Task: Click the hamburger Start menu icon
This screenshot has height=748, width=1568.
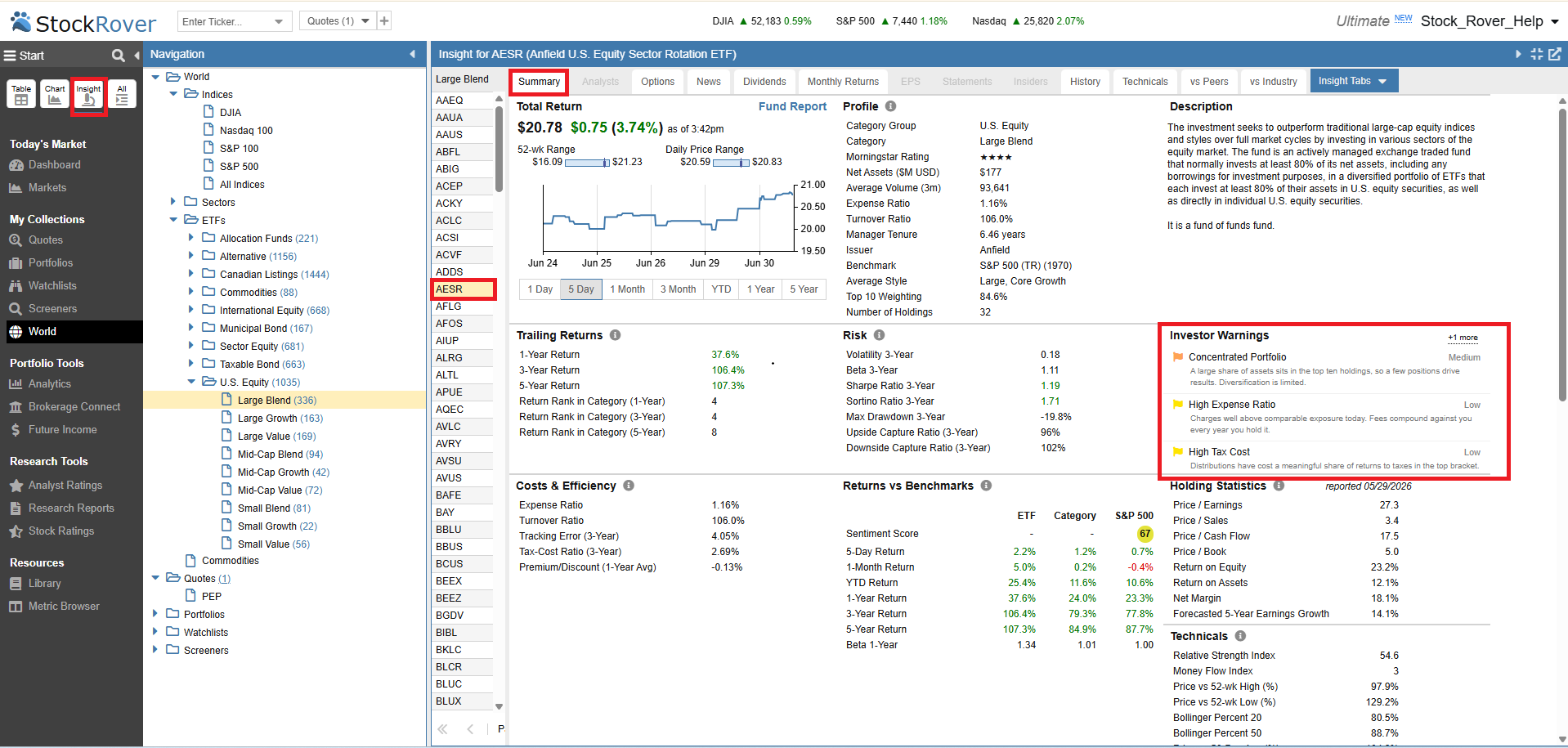Action: [10, 56]
